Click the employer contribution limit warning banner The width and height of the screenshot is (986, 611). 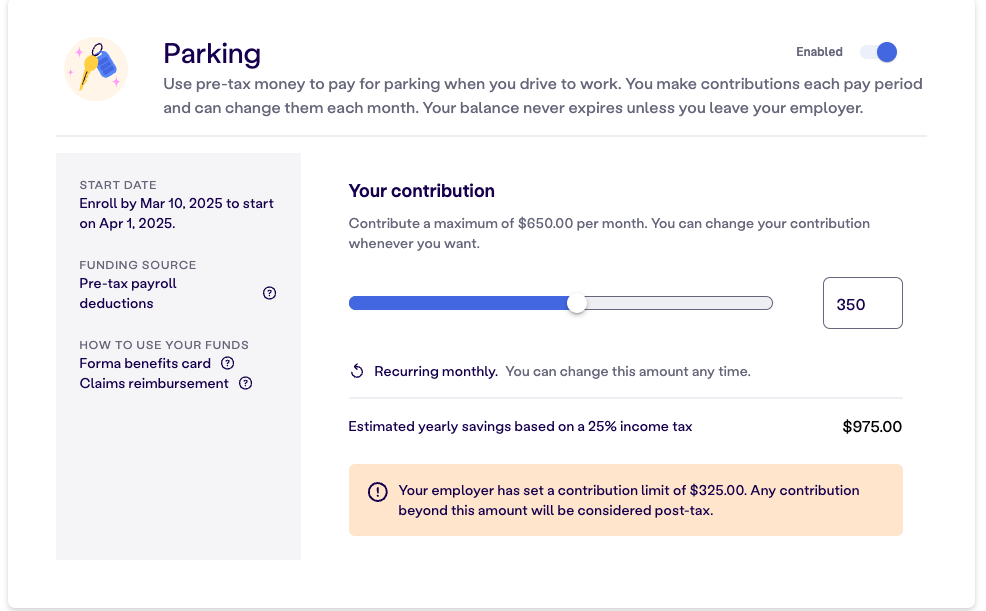coord(626,500)
